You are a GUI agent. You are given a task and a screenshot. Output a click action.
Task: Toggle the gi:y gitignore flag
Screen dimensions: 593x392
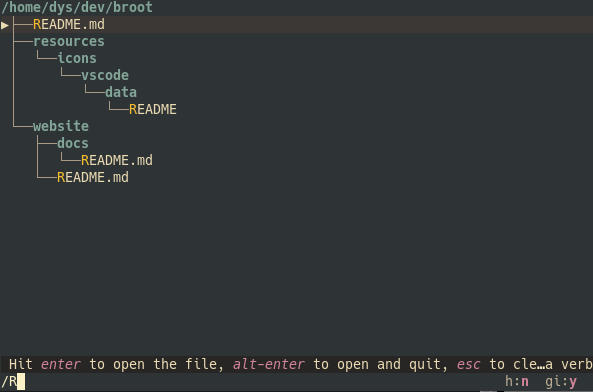coord(561,382)
